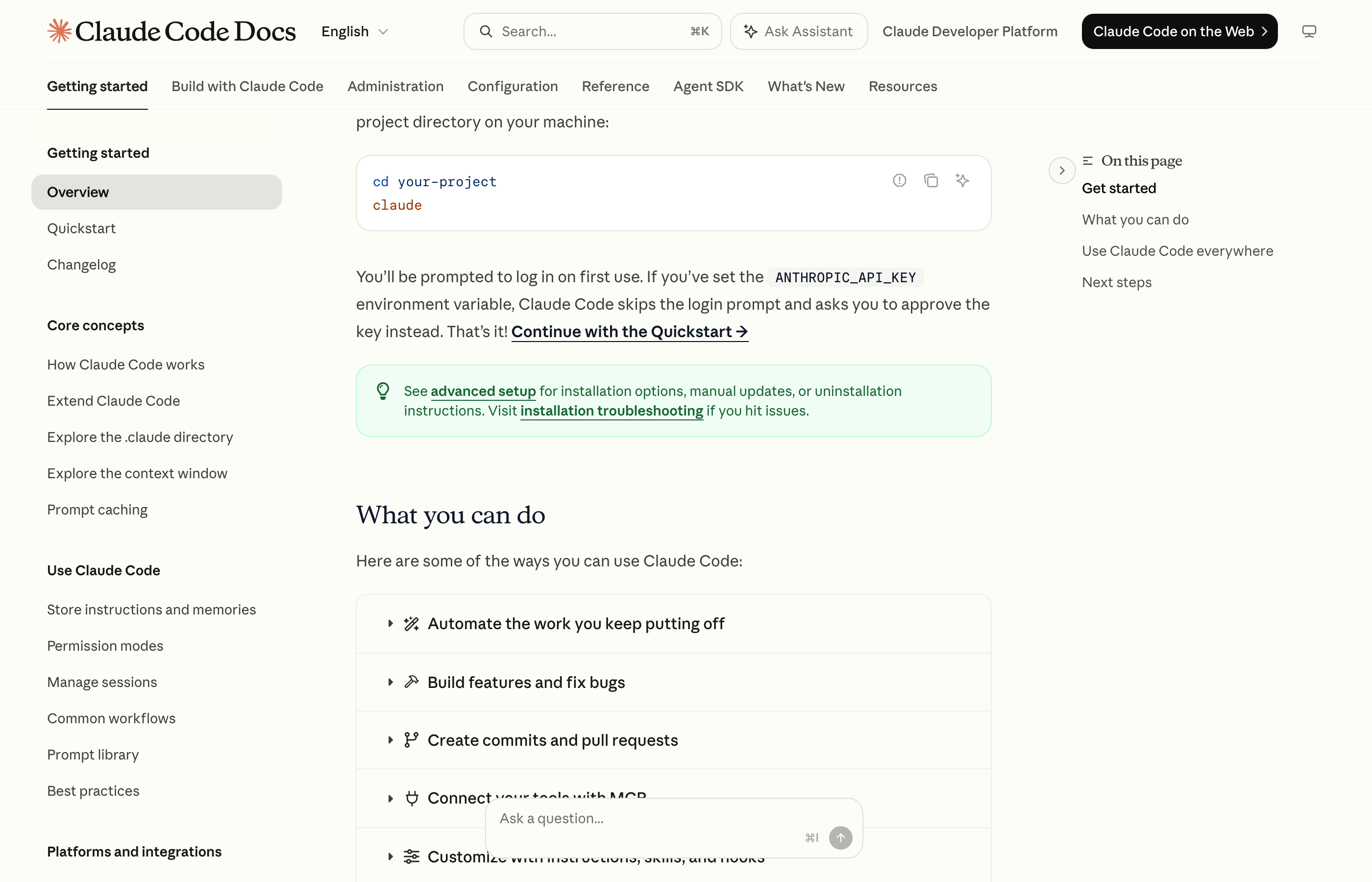
Task: Open the Resources tab
Action: pos(903,86)
